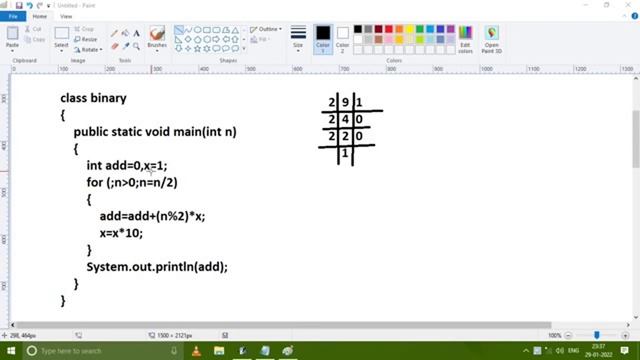Choose the five-point Star shape
This screenshot has width=640, height=360.
[198, 49]
